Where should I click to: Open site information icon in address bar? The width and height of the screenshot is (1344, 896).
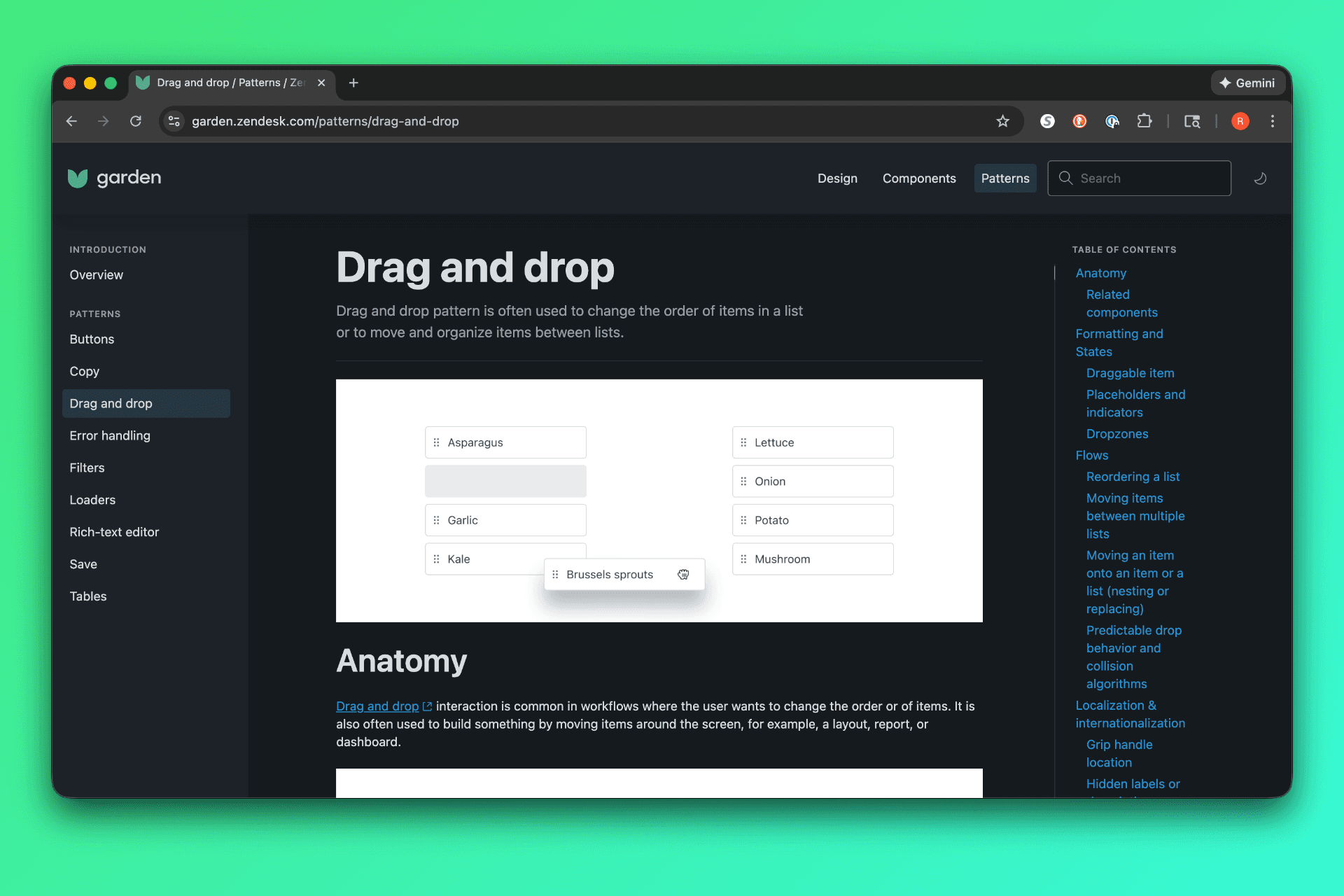pyautogui.click(x=174, y=121)
